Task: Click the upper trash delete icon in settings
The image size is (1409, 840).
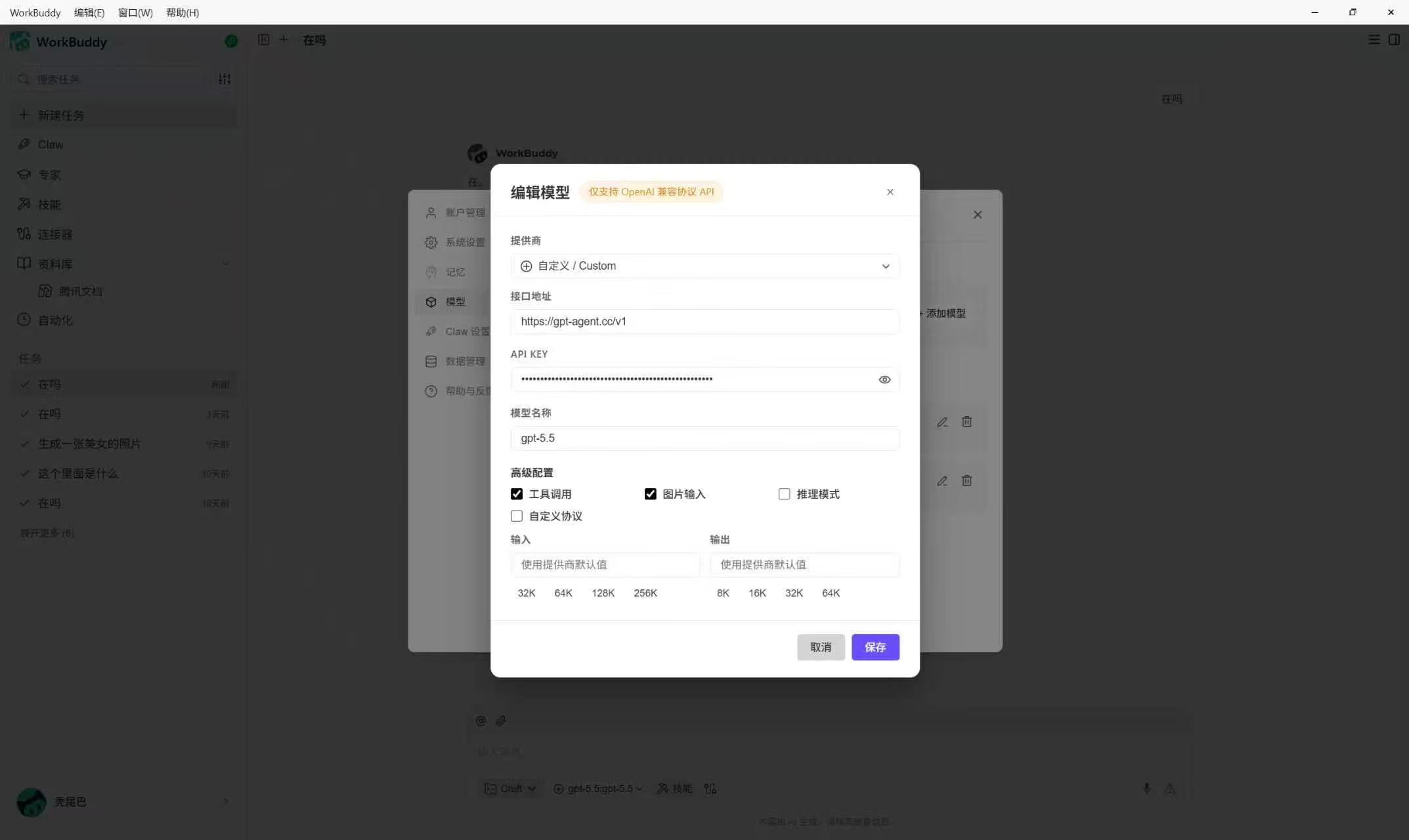Action: (x=966, y=422)
